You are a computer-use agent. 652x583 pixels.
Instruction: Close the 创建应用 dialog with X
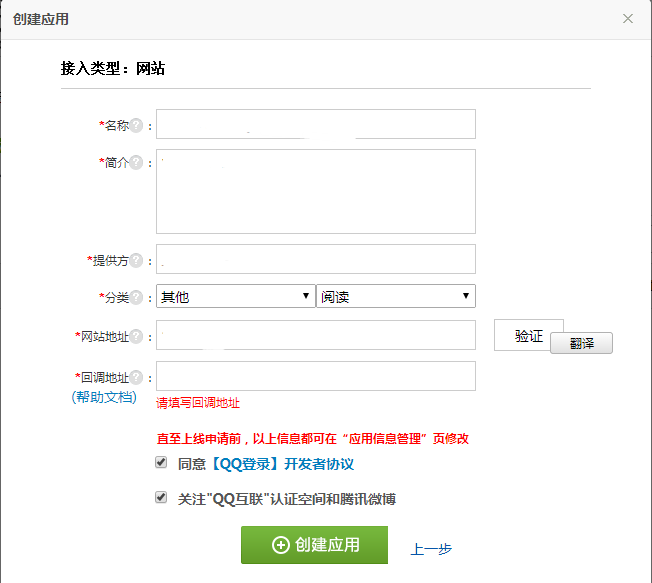click(627, 19)
